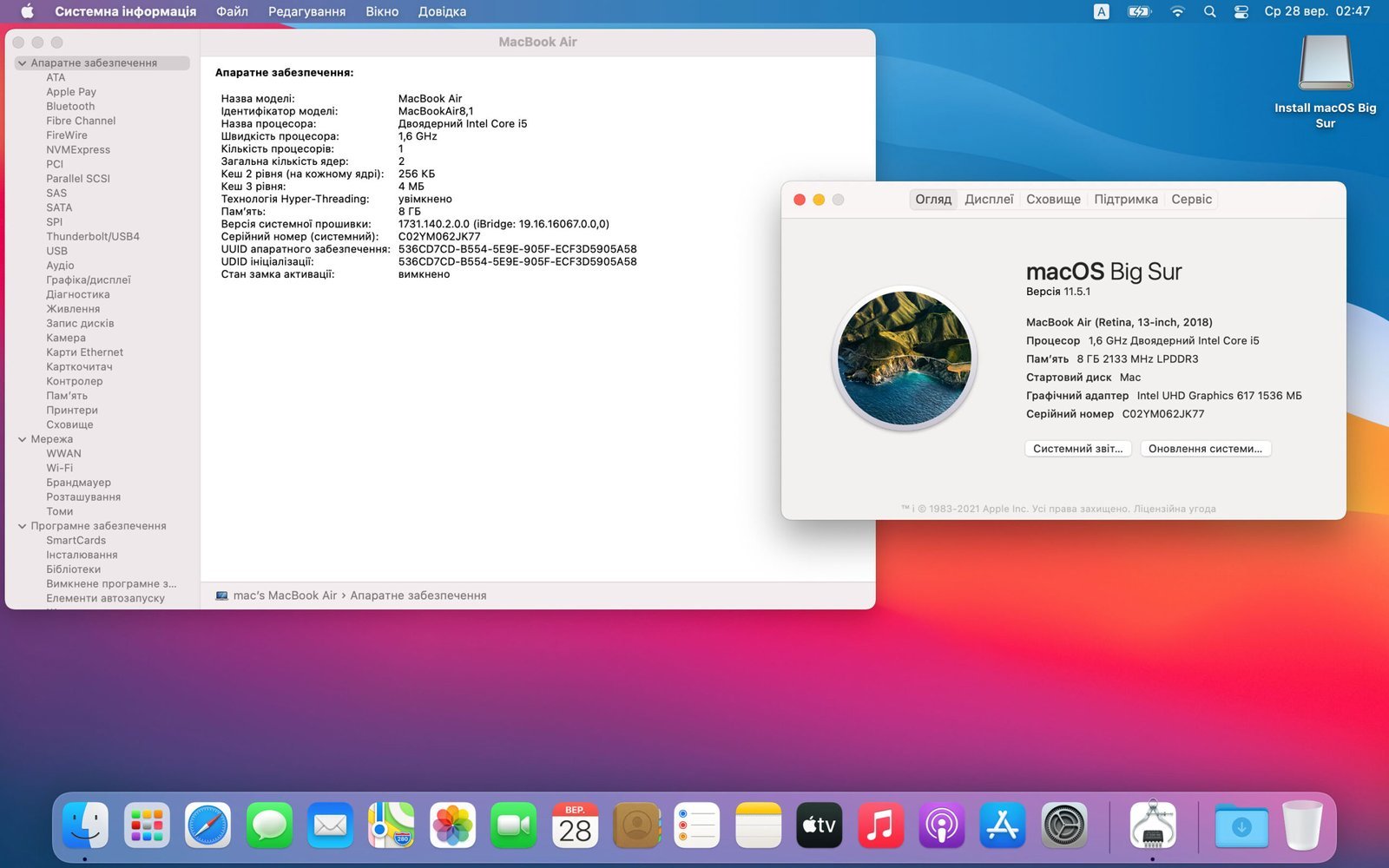1389x868 pixels.
Task: Open Install macOS Big Sur disk icon
Action: coord(1326,63)
